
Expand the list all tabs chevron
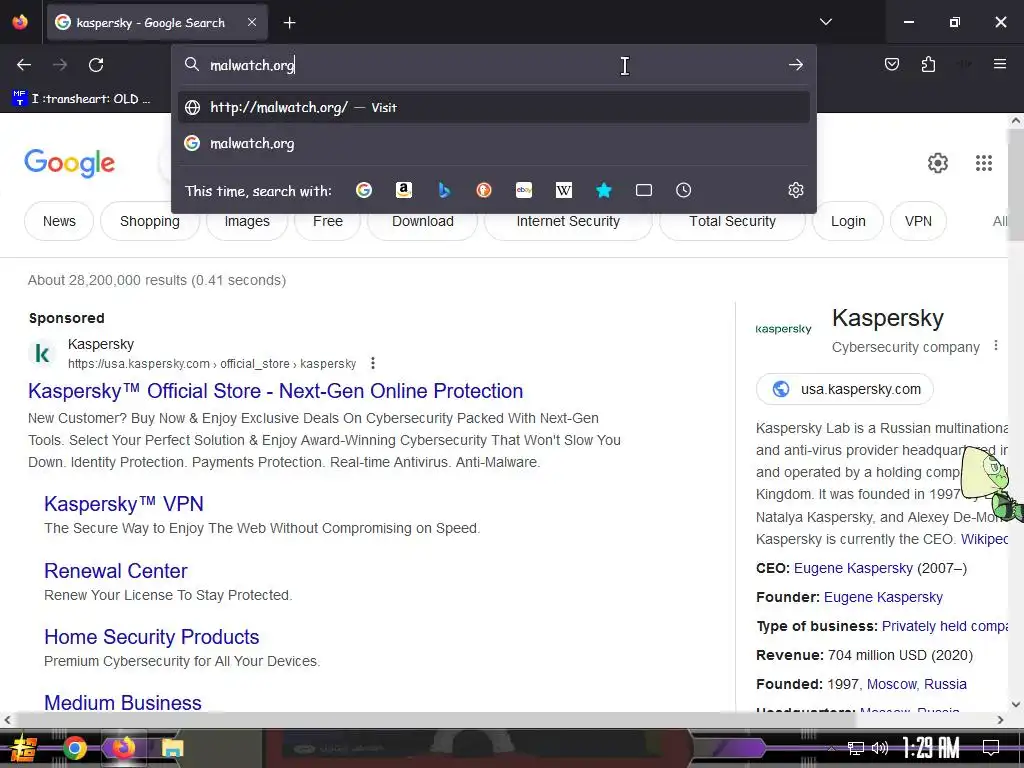pyautogui.click(x=825, y=22)
